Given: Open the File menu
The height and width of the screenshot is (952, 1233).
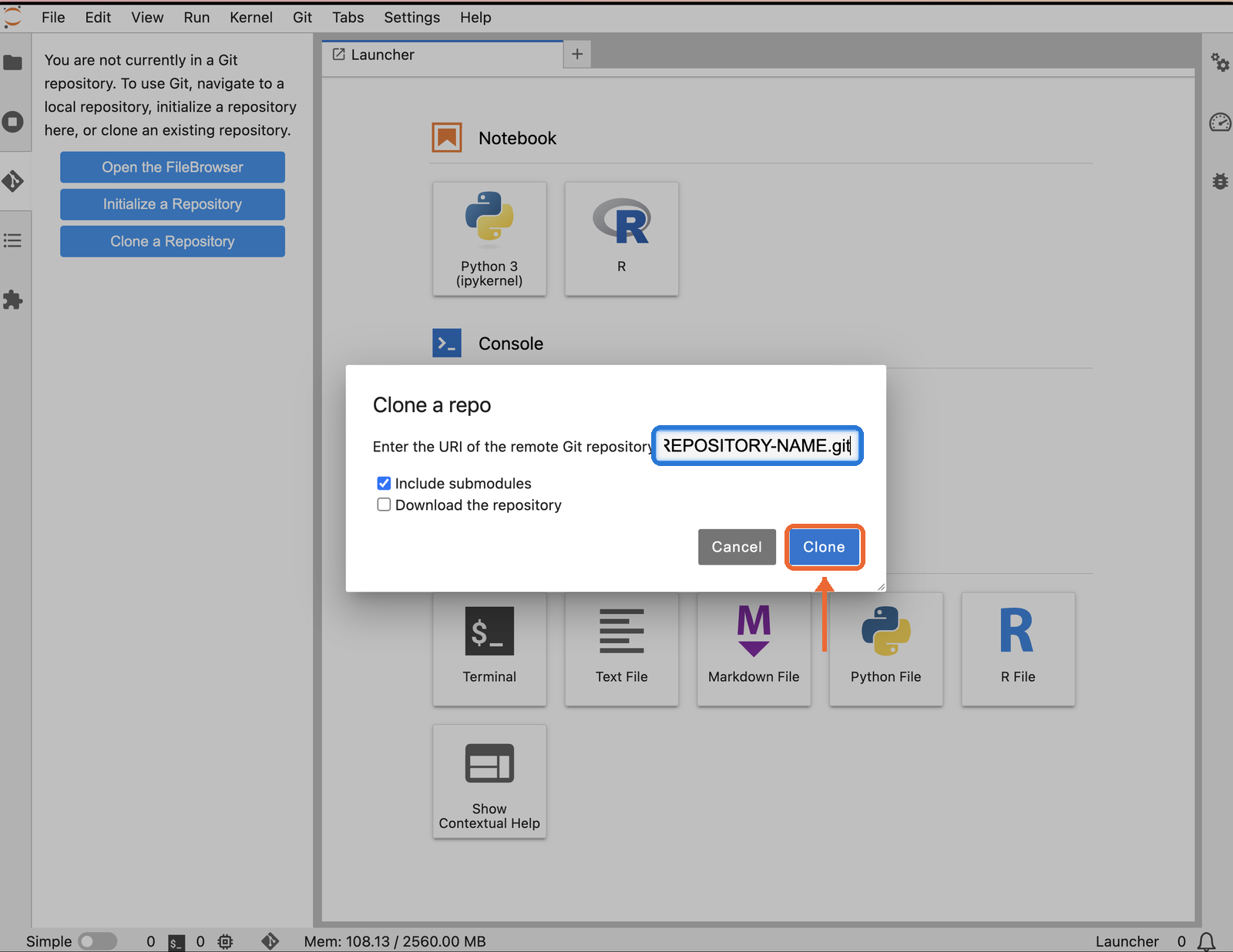Looking at the screenshot, I should pyautogui.click(x=53, y=17).
